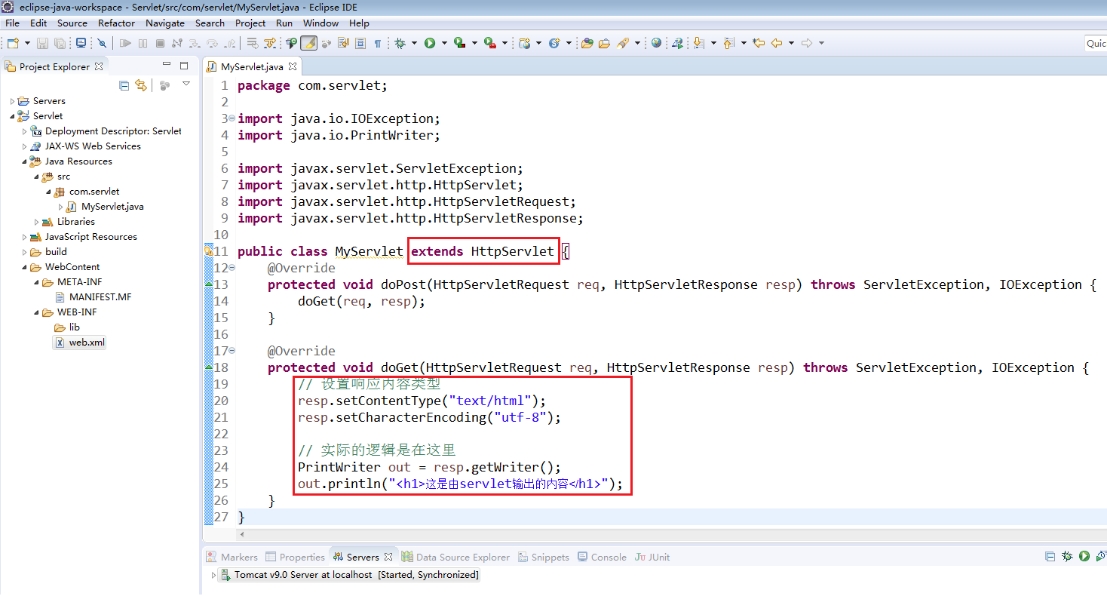The width and height of the screenshot is (1107, 596).
Task: Expand the JavaScript Resources node
Action: coord(24,237)
